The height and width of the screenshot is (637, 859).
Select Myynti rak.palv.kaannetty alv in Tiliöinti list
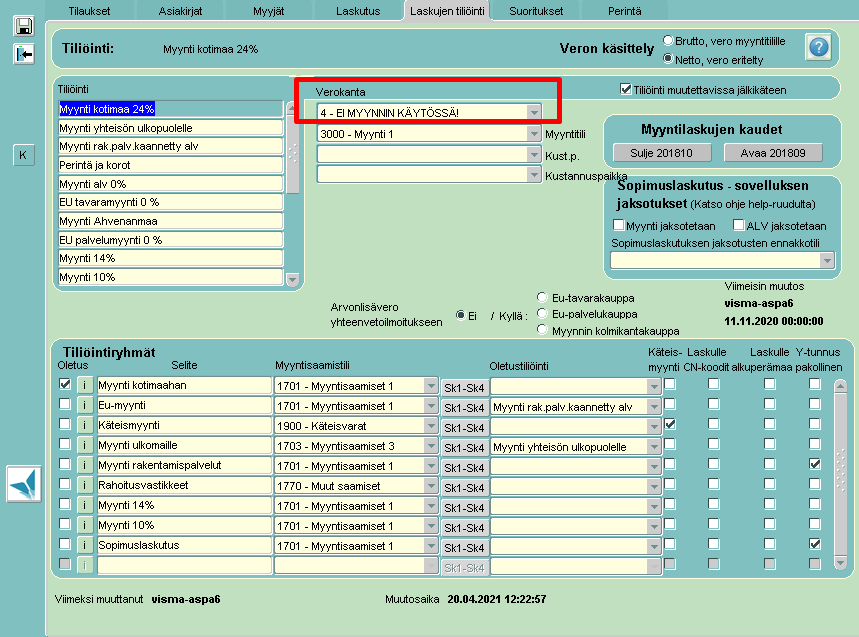pyautogui.click(x=170, y=146)
